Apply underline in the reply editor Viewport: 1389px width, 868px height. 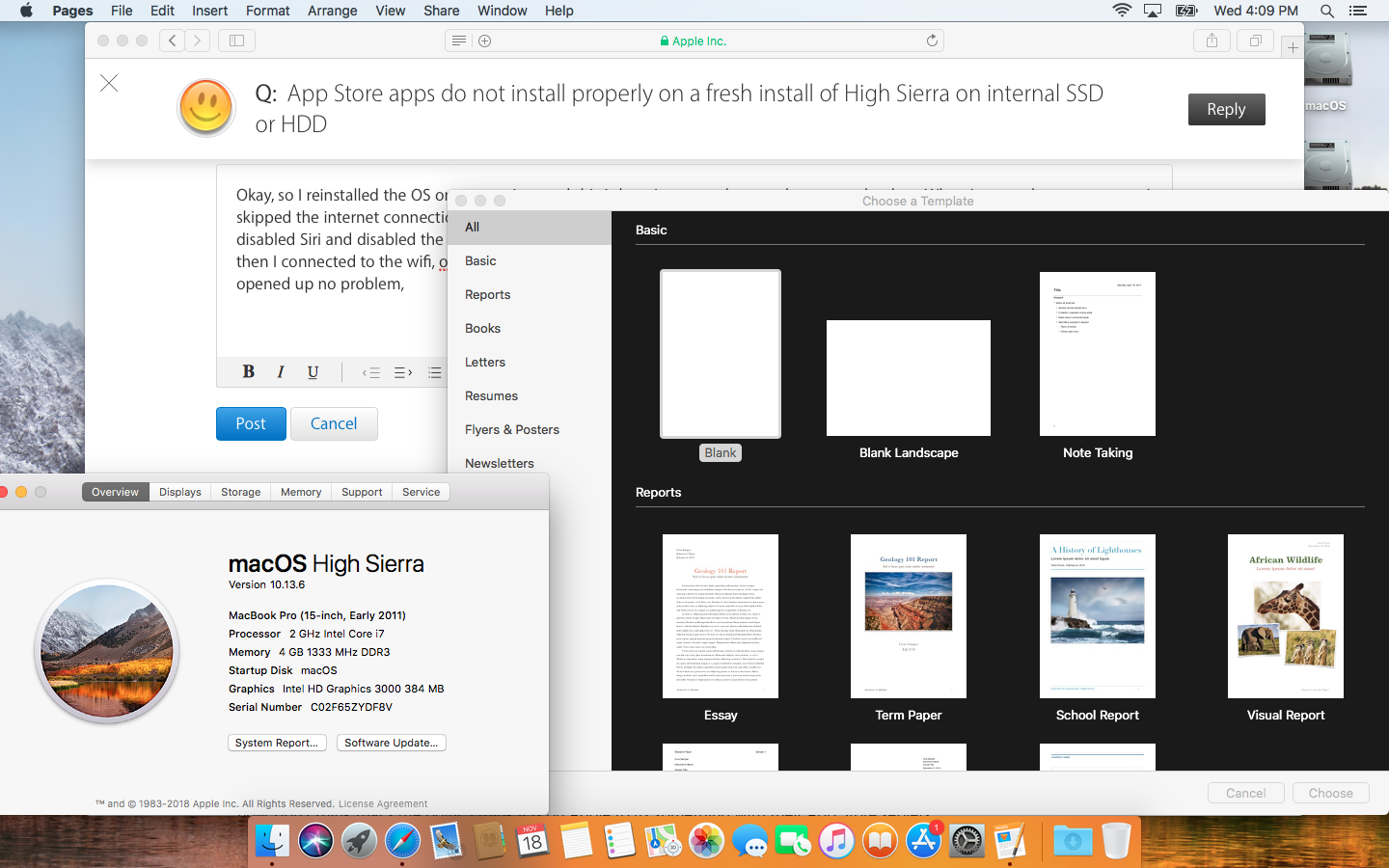click(313, 371)
